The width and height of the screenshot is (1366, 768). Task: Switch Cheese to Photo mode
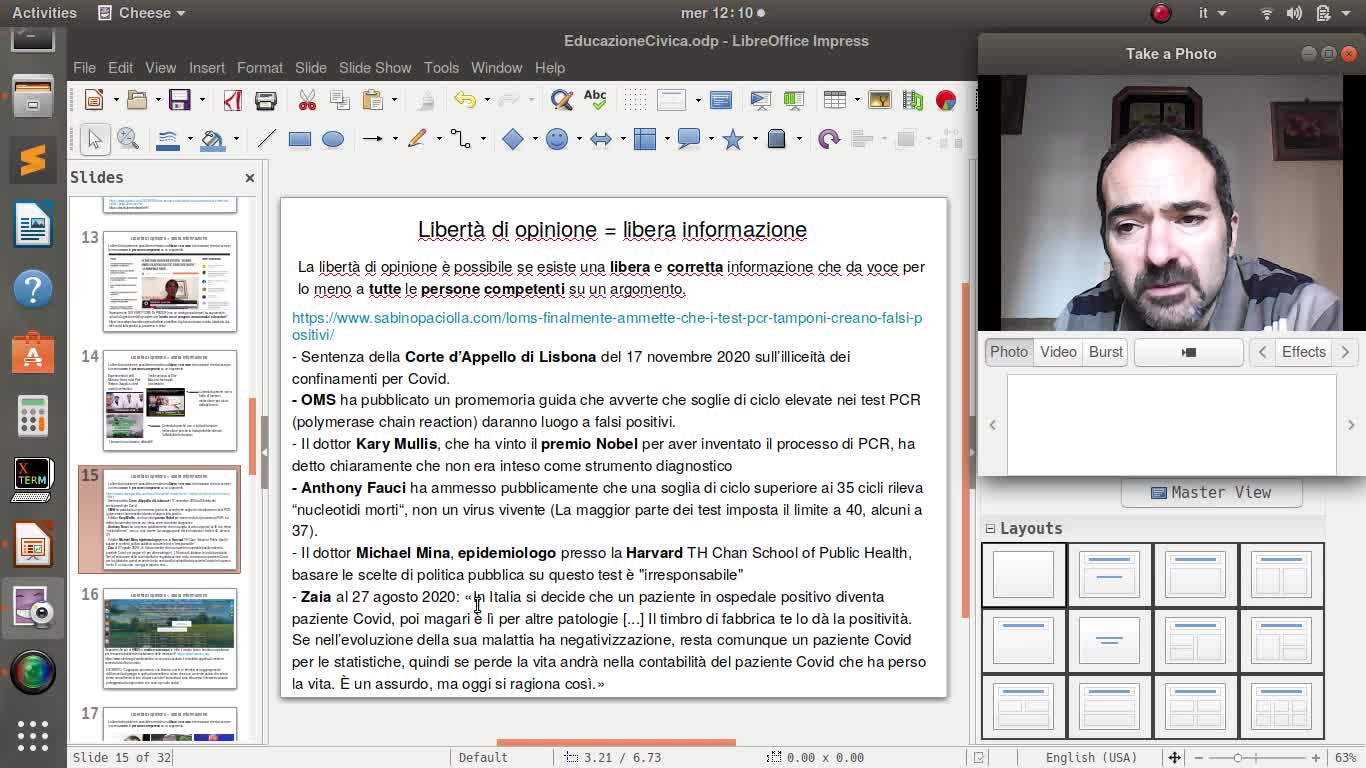coord(1008,352)
